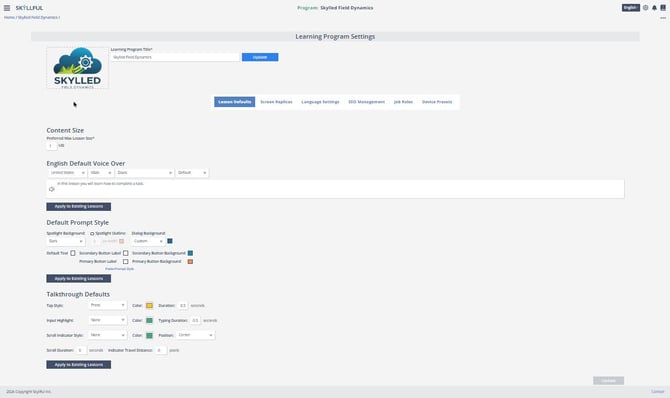
Task: Click the blue Update button
Action: click(260, 57)
